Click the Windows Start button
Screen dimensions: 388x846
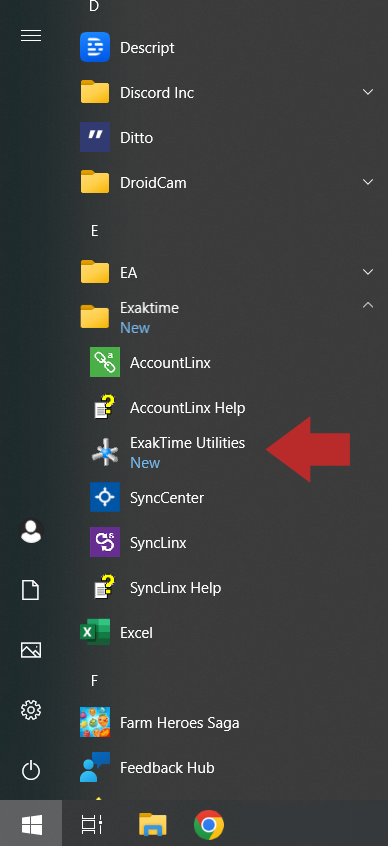click(x=31, y=824)
